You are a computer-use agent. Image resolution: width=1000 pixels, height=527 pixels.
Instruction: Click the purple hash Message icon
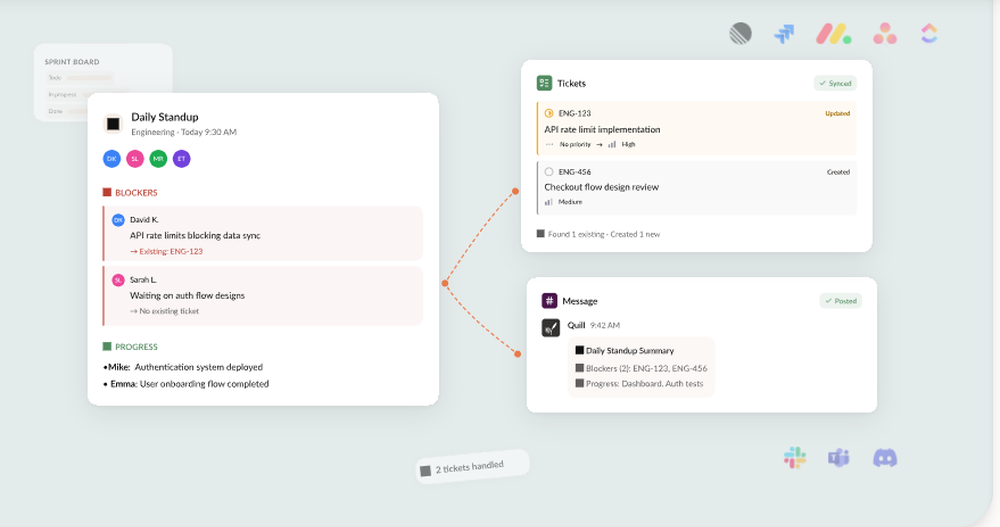pos(549,301)
